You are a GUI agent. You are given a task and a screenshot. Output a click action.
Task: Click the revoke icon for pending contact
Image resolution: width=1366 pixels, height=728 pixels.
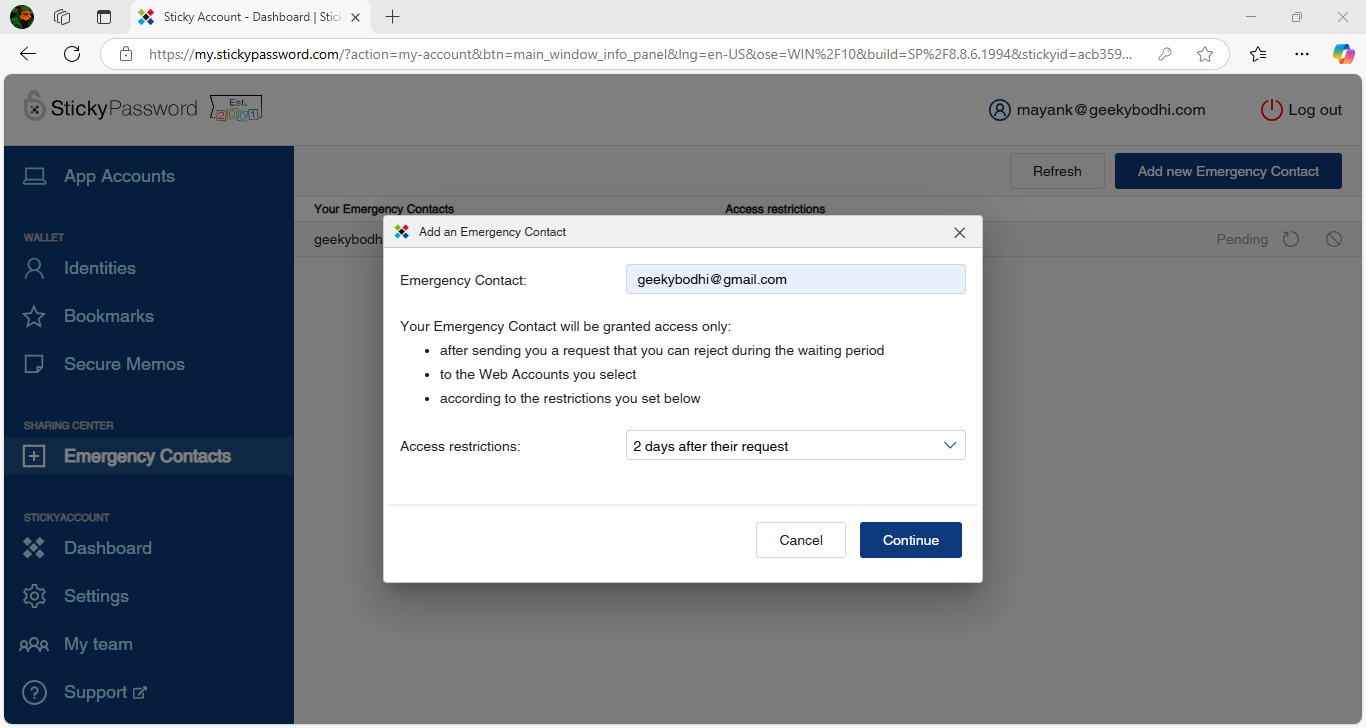[1334, 239]
